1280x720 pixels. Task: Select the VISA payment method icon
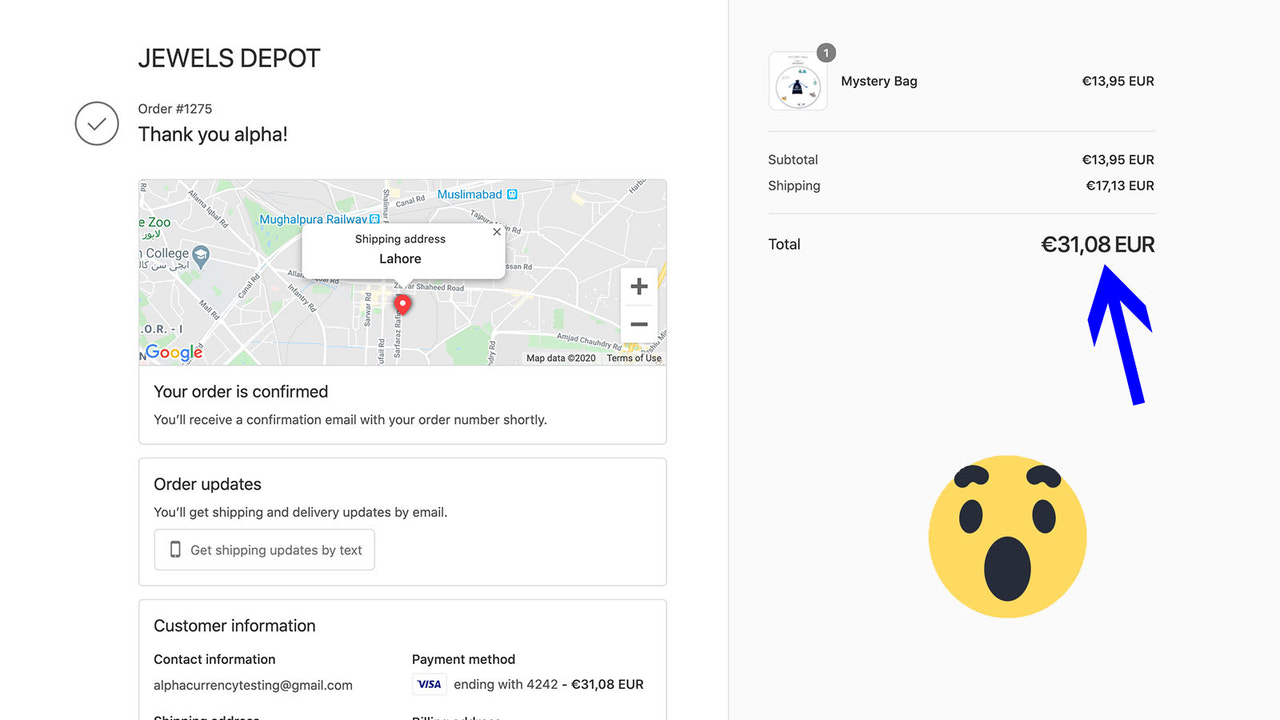[x=428, y=684]
